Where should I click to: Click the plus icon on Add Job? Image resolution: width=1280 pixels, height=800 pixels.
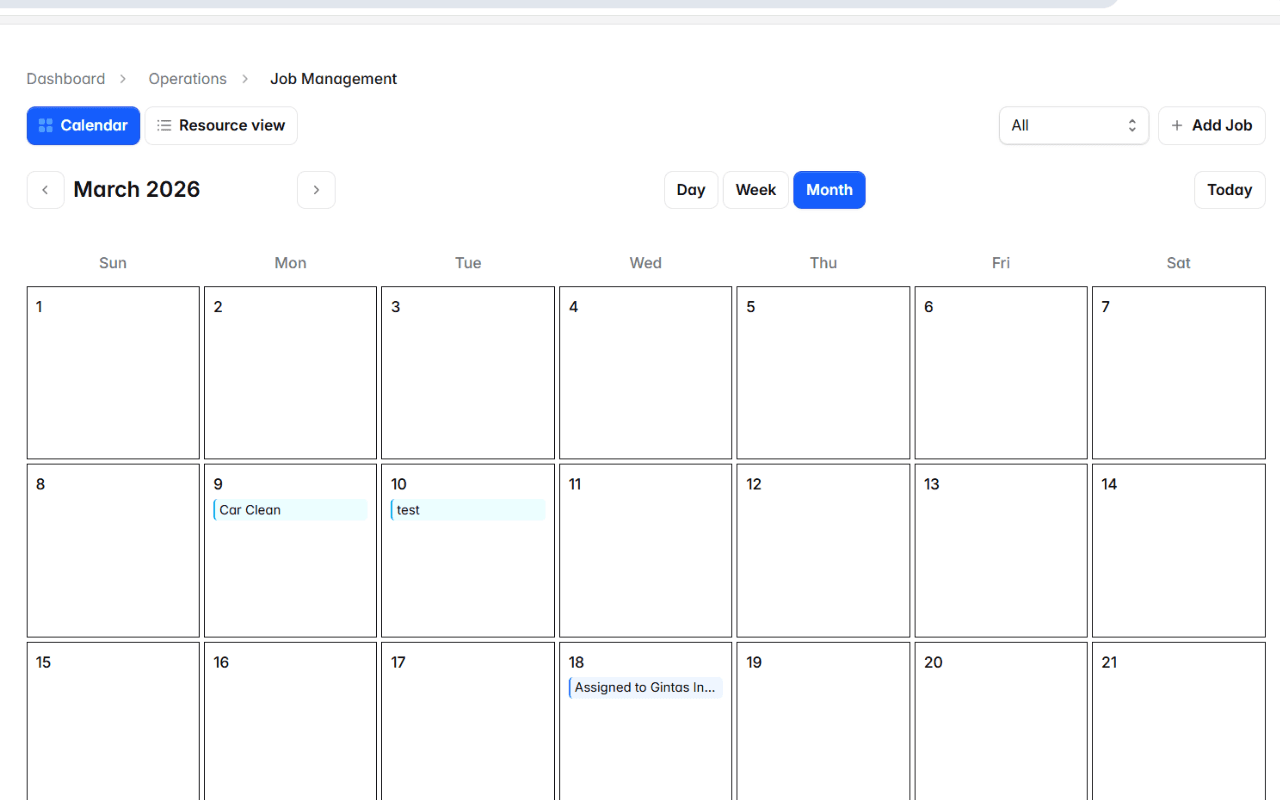click(1178, 125)
